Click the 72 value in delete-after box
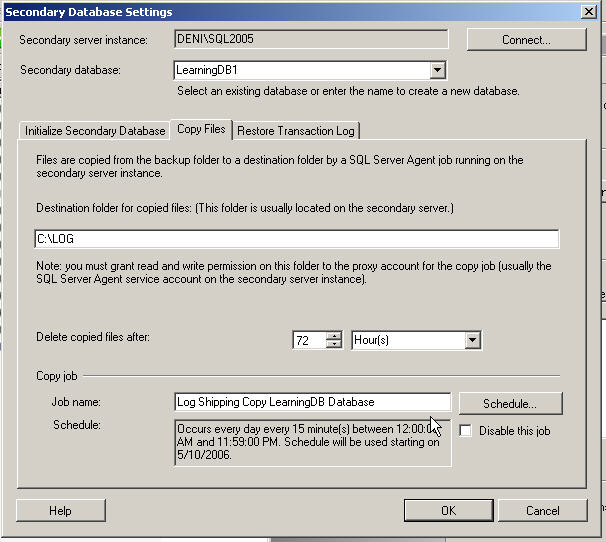Image resolution: width=606 pixels, height=542 pixels. 308,340
